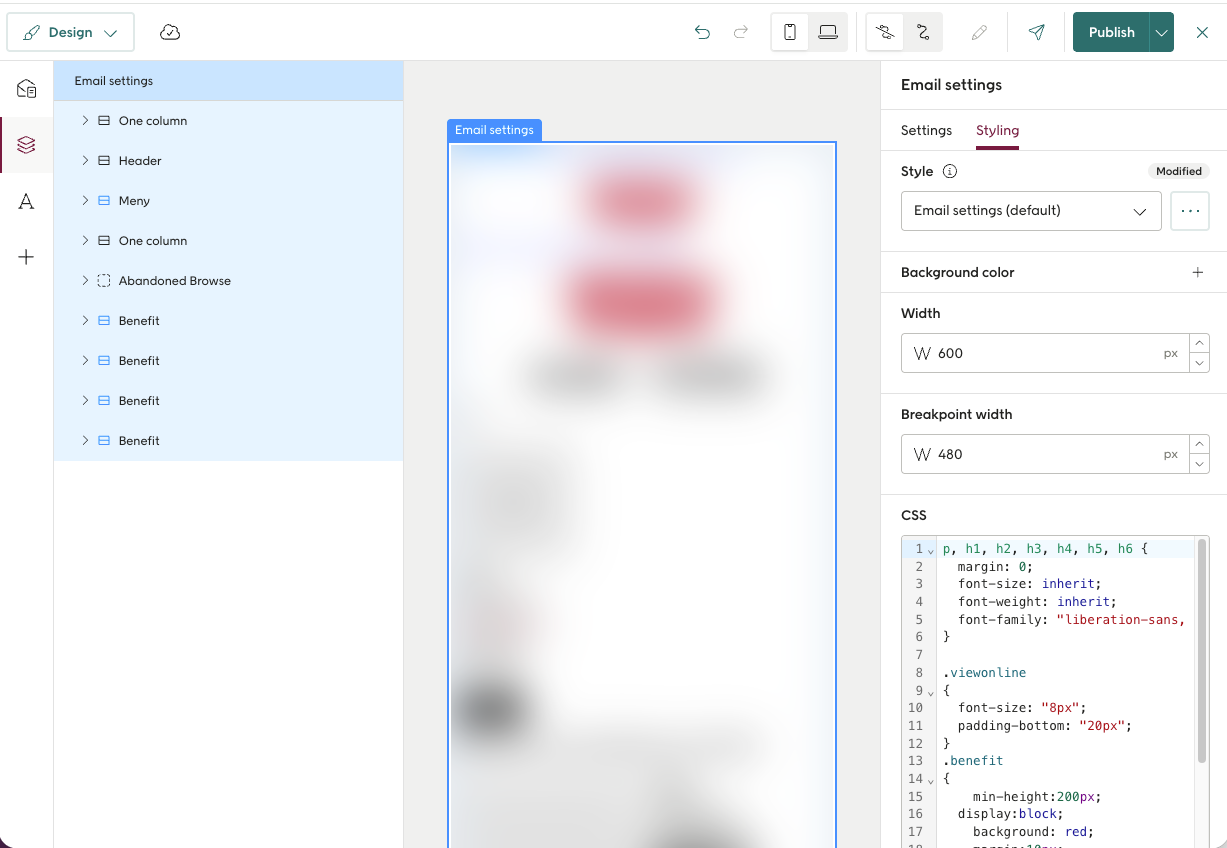Image resolution: width=1227 pixels, height=848 pixels.
Task: Enable the second personalization toggle in the toolbar
Action: tap(922, 32)
